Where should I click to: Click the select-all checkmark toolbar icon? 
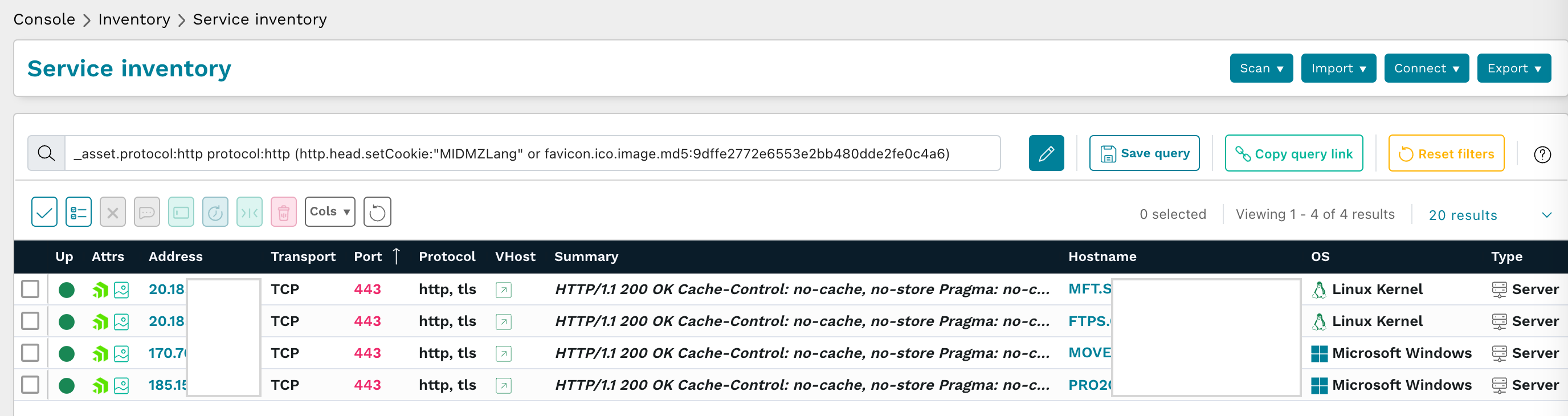point(44,212)
